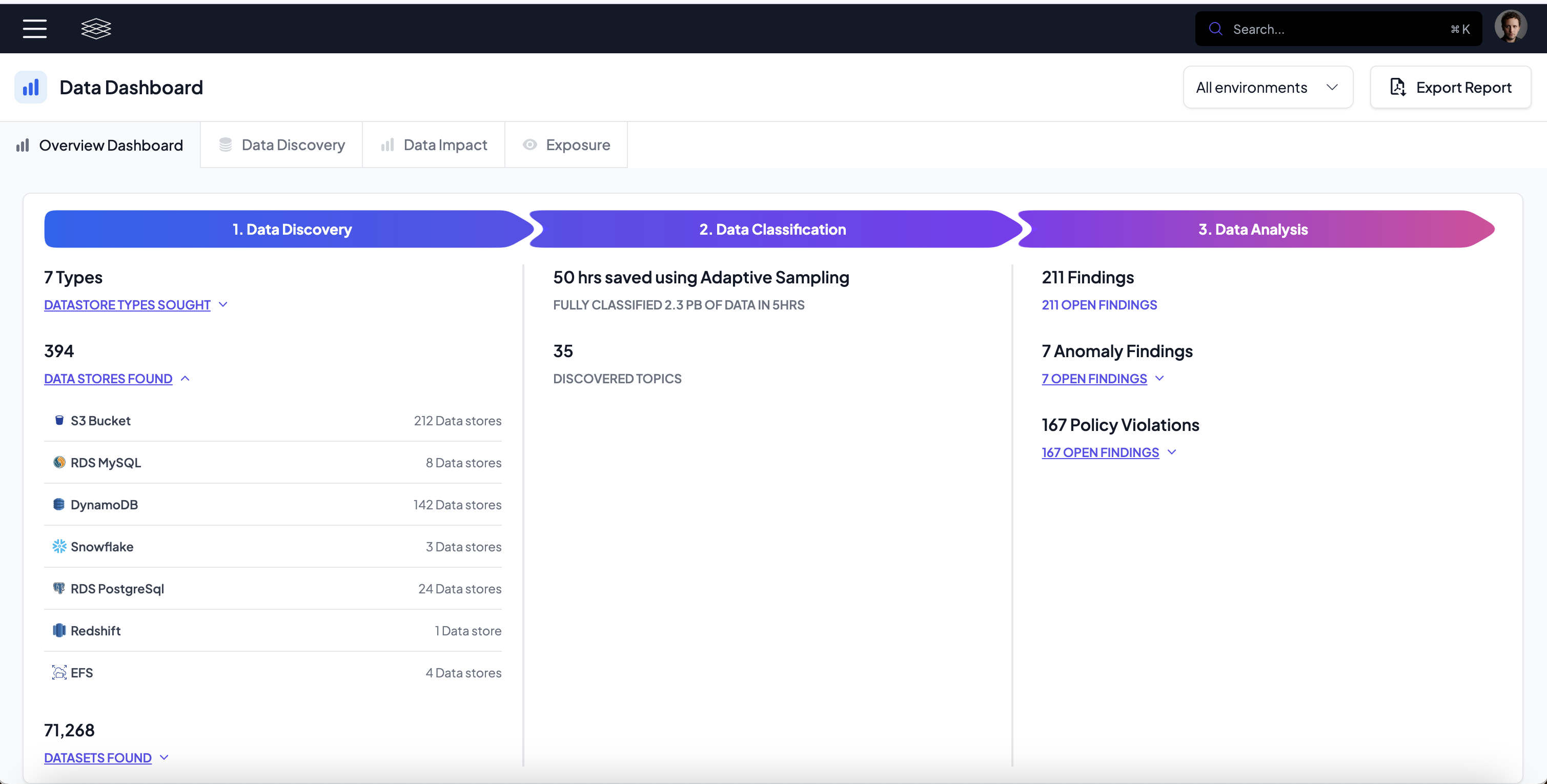The image size is (1547, 784).
Task: Select the 3. Data Analysis step banner
Action: [1255, 230]
